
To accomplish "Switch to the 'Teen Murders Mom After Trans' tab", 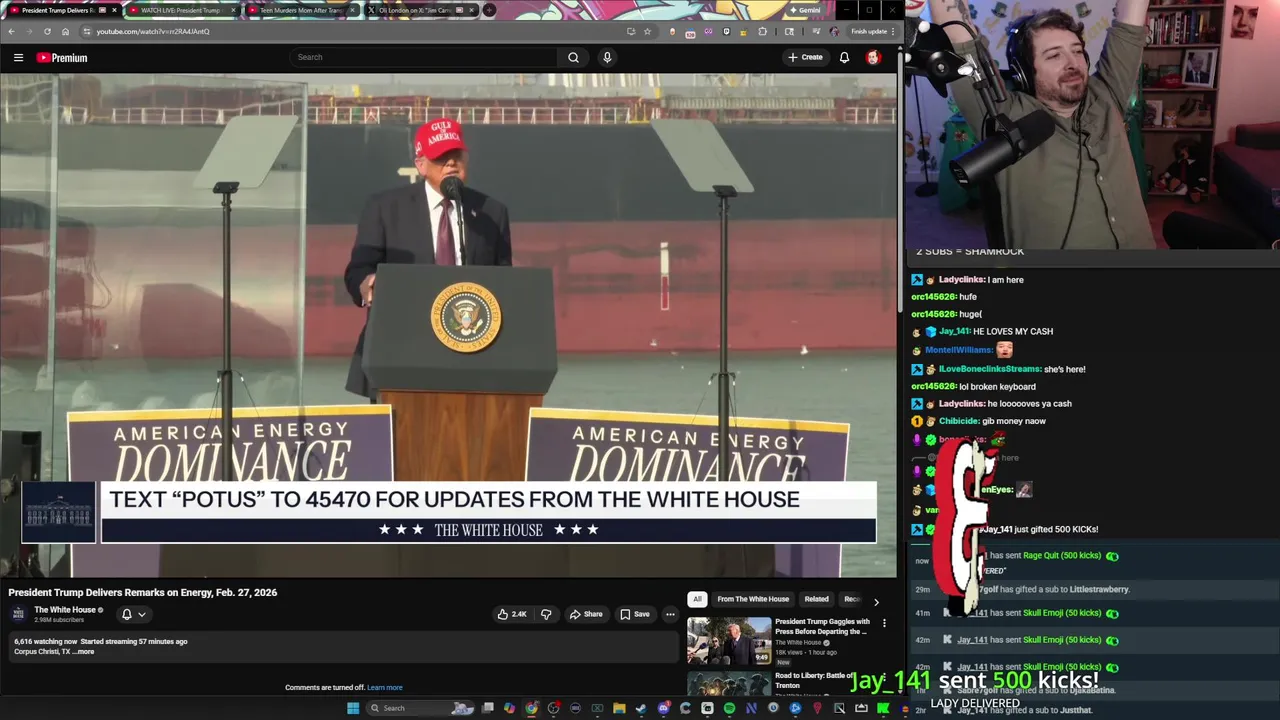I will (x=300, y=10).
